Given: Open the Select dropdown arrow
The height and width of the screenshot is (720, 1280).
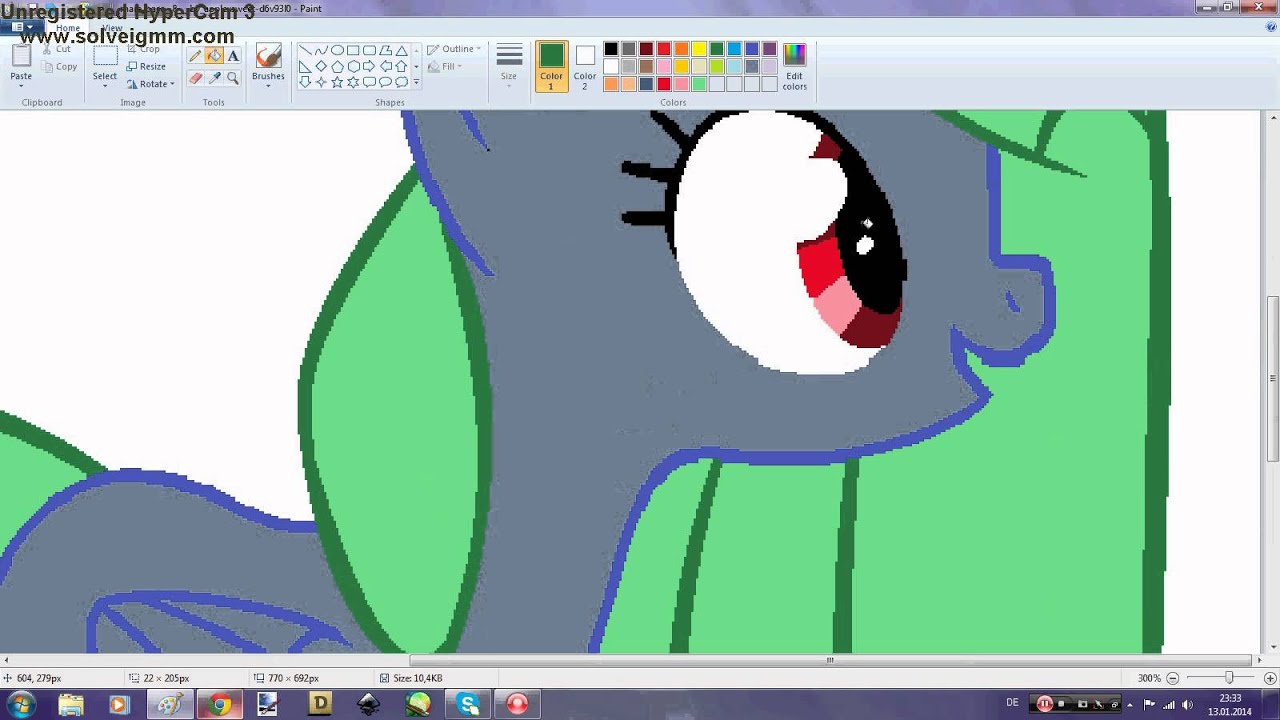Looking at the screenshot, I should coord(105,86).
